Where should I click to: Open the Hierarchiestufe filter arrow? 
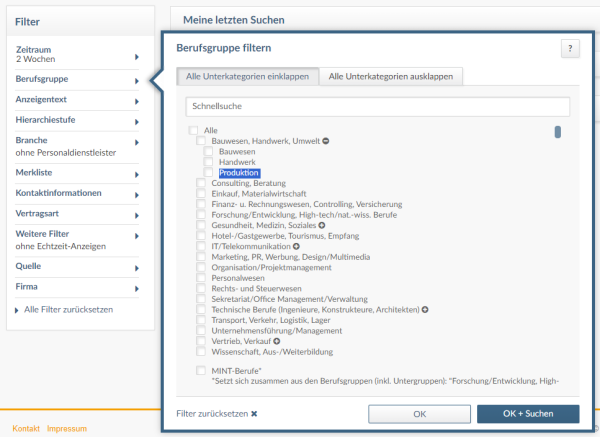137,122
